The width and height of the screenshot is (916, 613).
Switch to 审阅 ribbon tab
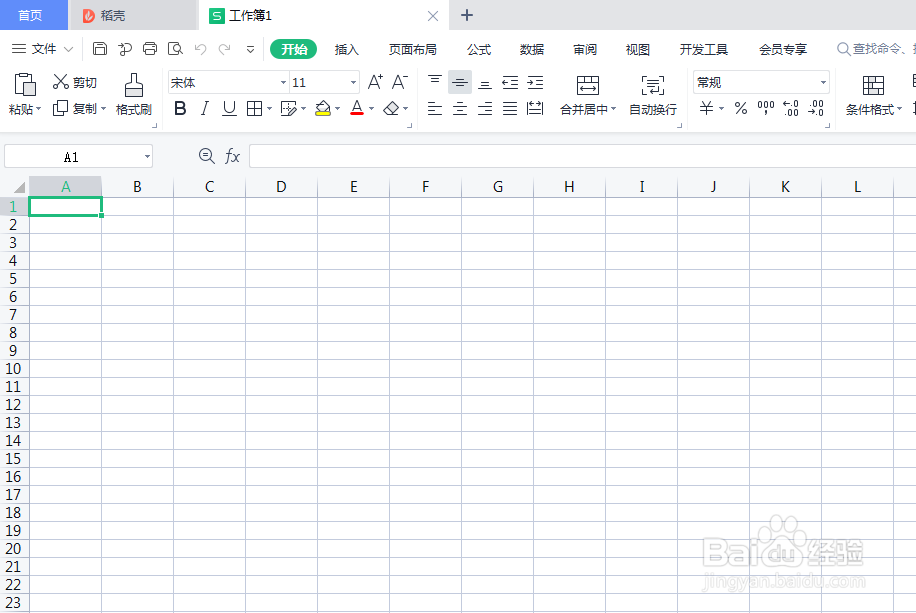click(x=585, y=50)
